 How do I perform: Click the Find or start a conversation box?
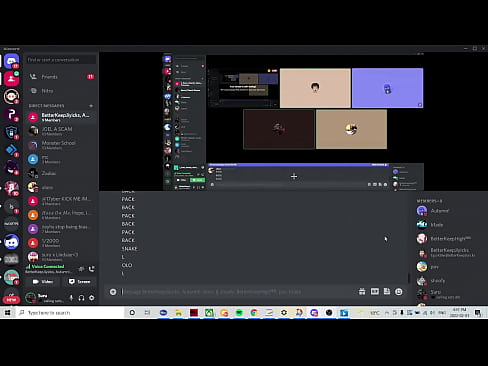click(61, 60)
